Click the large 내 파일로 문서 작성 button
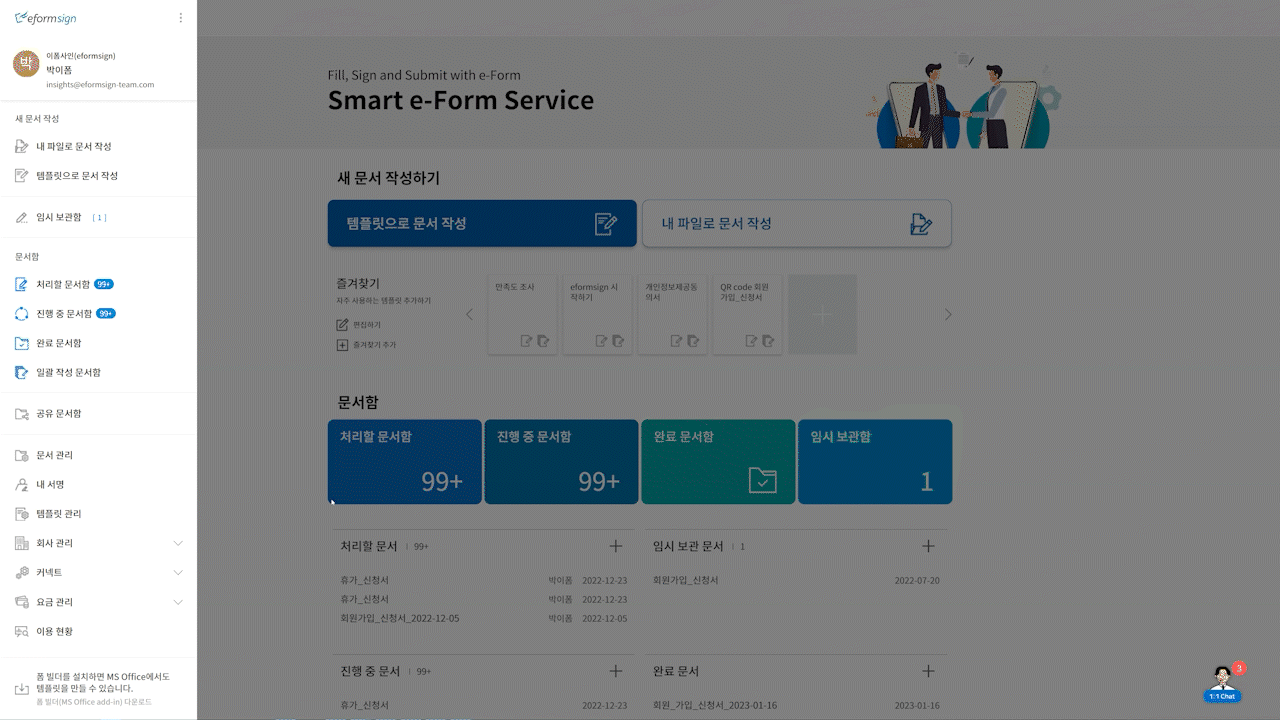This screenshot has width=1280, height=720. pos(796,223)
